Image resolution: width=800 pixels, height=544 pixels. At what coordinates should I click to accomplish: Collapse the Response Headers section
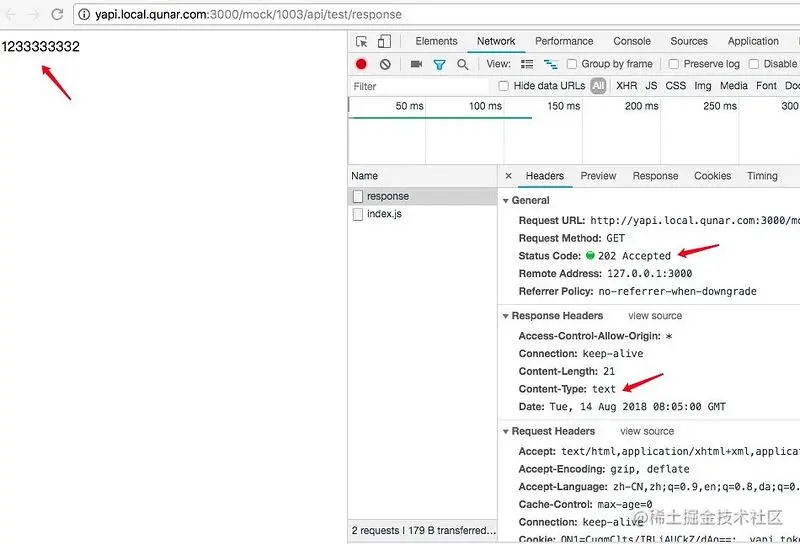(506, 316)
